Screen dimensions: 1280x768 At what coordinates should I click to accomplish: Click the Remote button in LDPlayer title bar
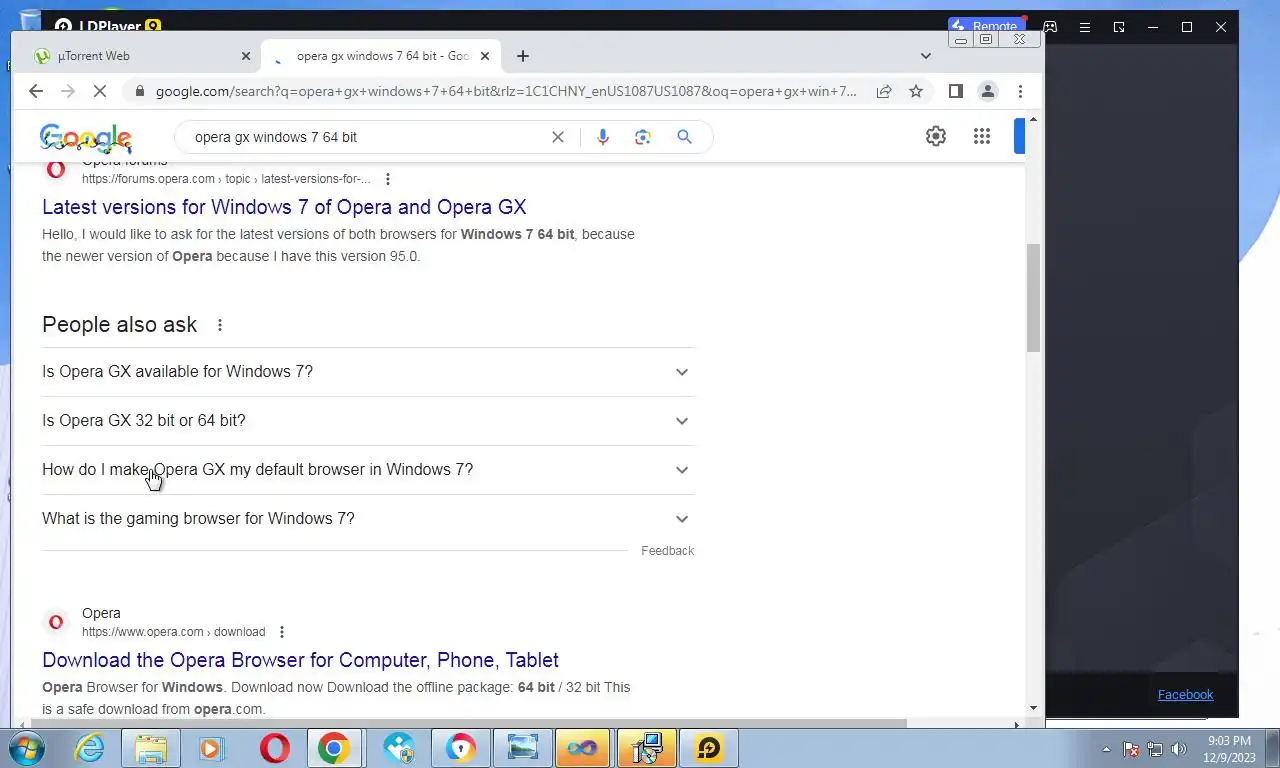[x=987, y=26]
